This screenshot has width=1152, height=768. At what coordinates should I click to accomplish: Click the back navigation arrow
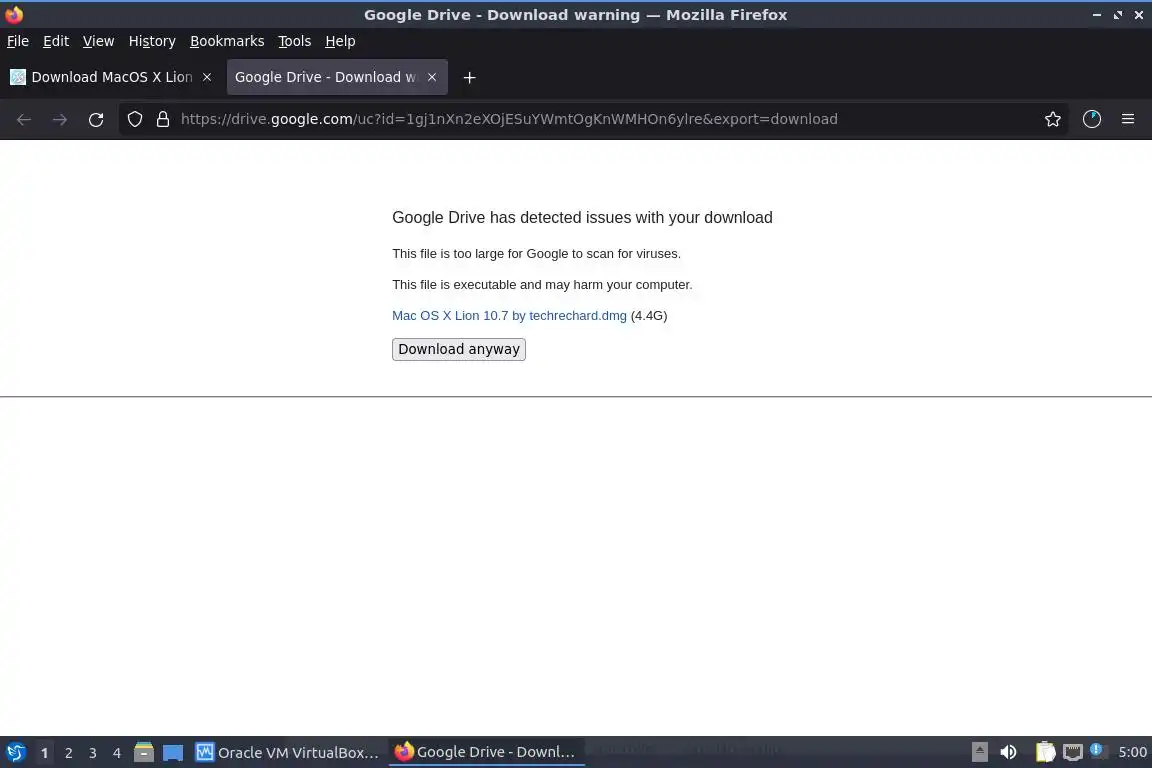[x=24, y=119]
